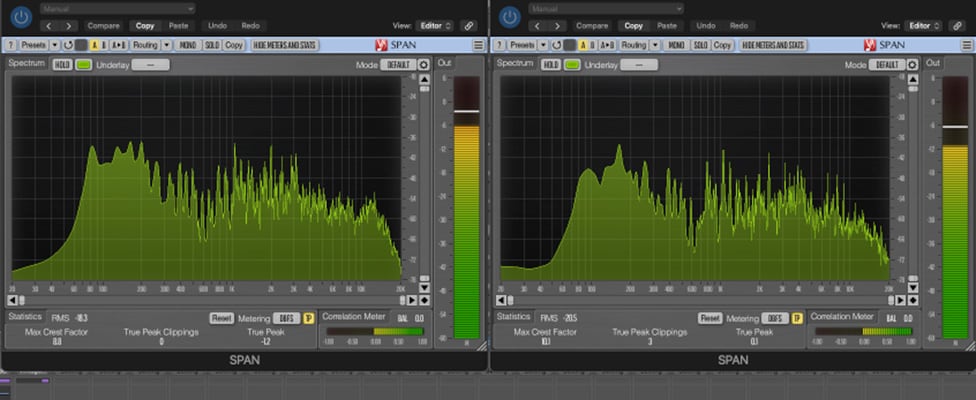Click the spectrum scroll-left arrow in left SPAN
The width and height of the screenshot is (976, 400).
pyautogui.click(x=11, y=300)
